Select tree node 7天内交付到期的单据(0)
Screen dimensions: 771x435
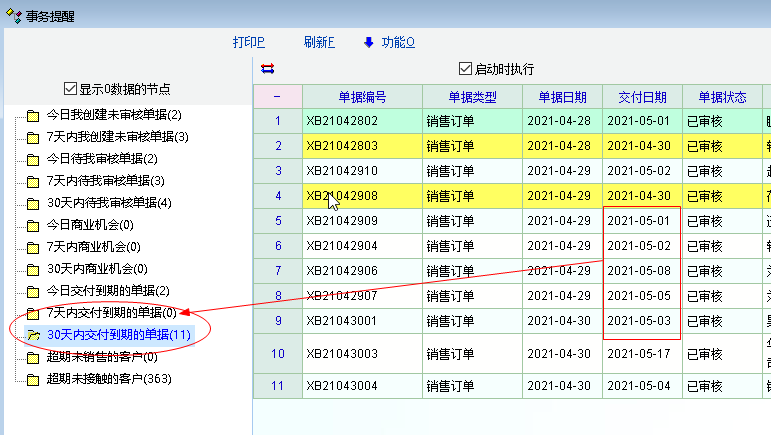tap(111, 313)
